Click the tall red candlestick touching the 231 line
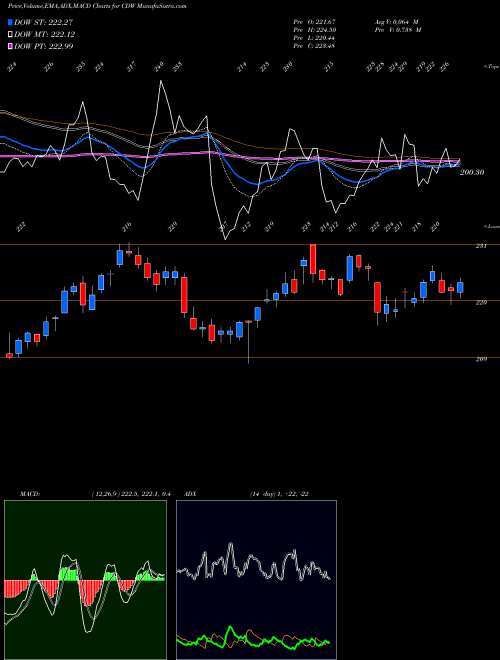The image size is (500, 660). coord(313,259)
